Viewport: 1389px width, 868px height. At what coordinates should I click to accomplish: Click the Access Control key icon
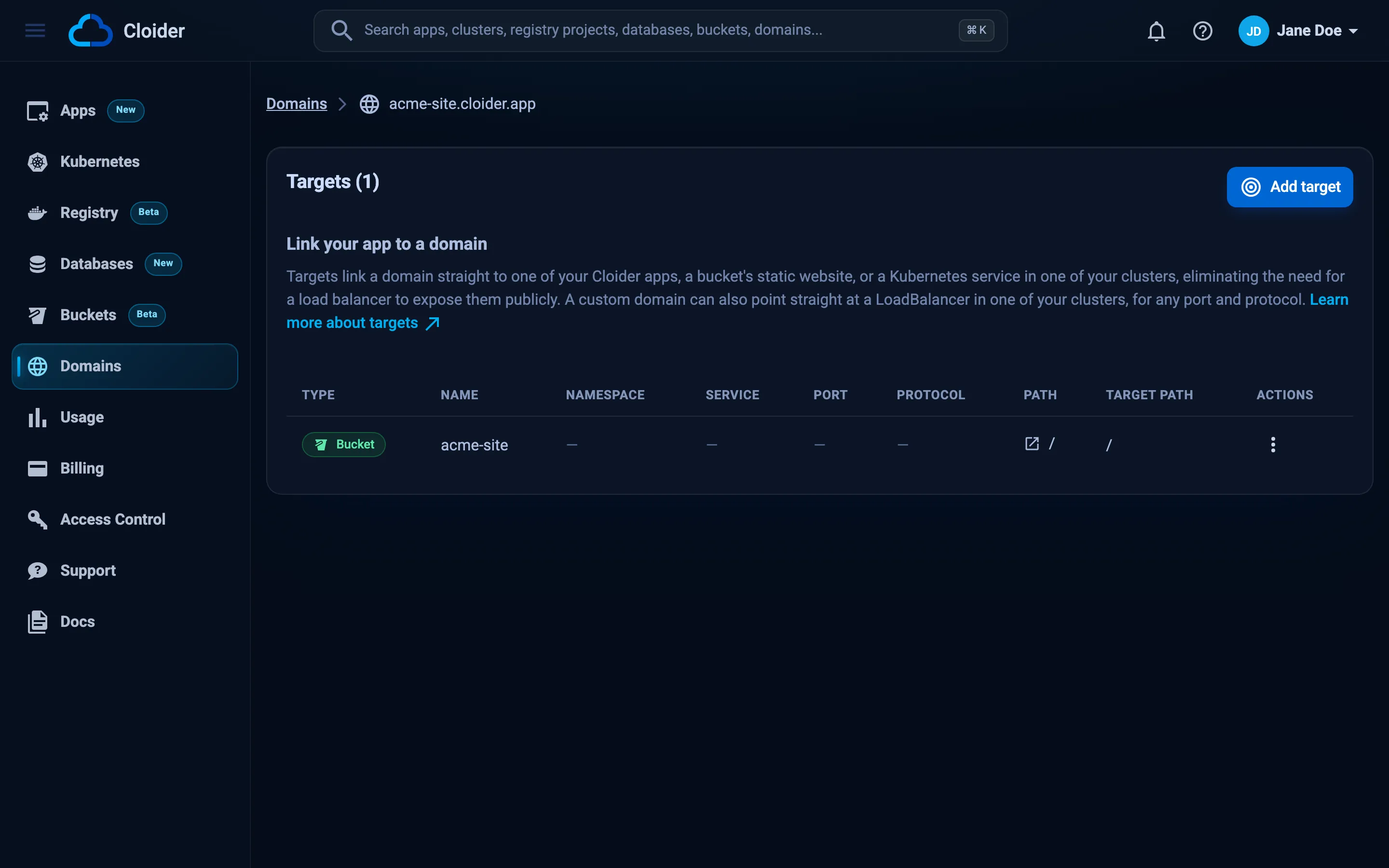38,519
